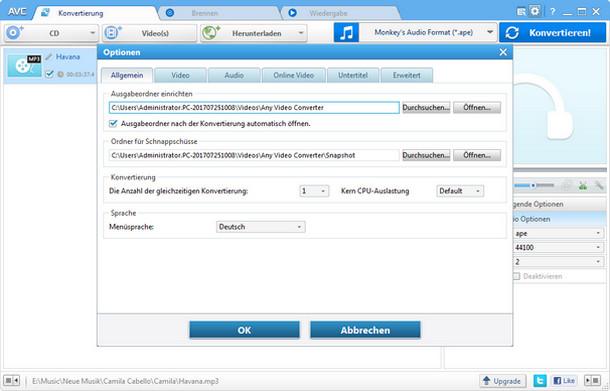This screenshot has height=391, width=610.
Task: Click the Upgrade arrow button
Action: [502, 380]
